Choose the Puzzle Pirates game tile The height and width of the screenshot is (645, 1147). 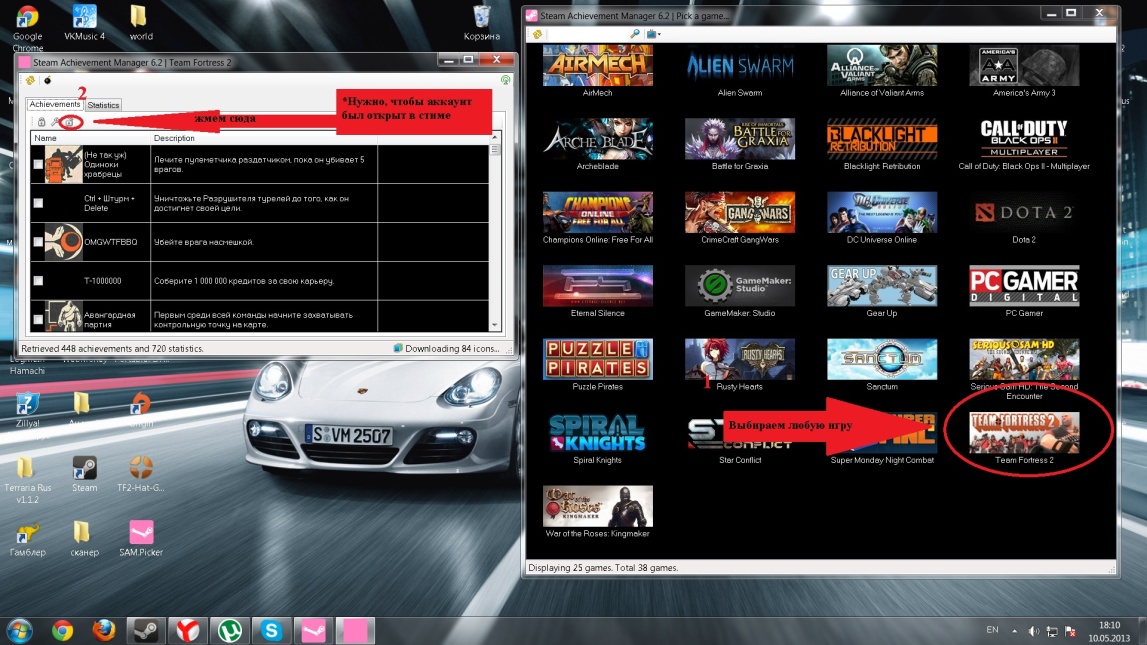pos(598,359)
